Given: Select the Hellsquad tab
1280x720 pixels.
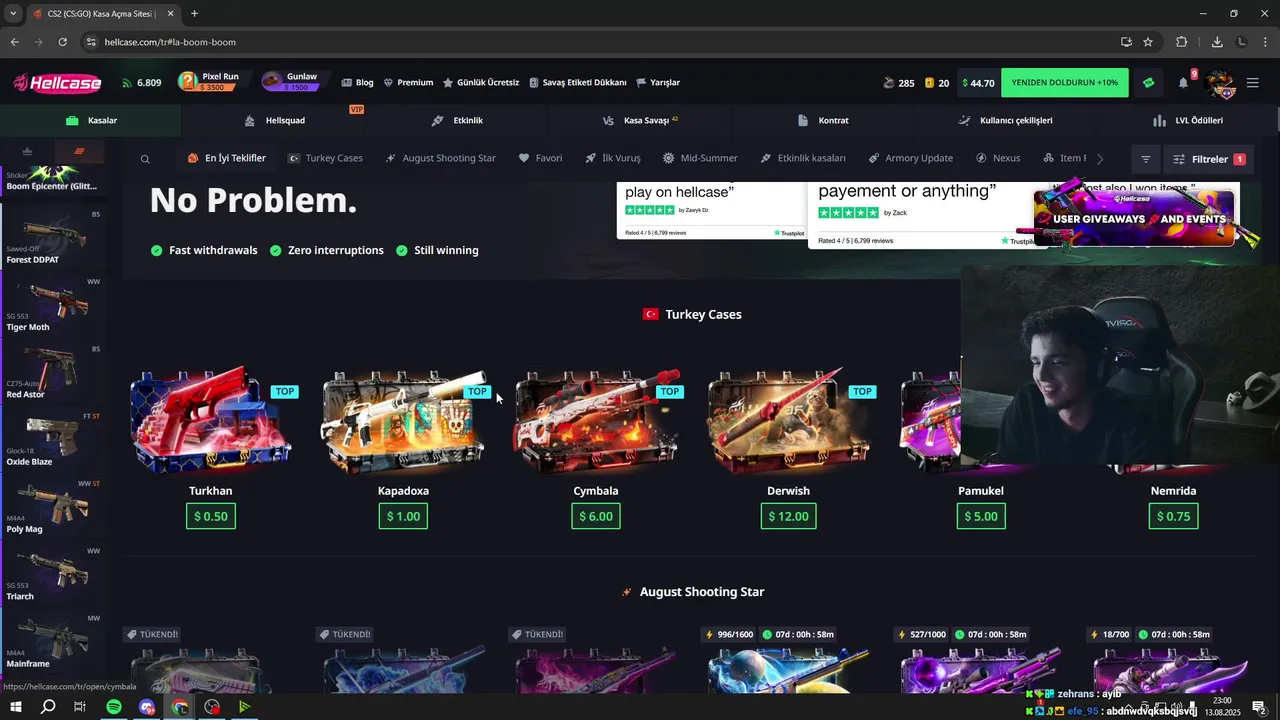Looking at the screenshot, I should [275, 120].
